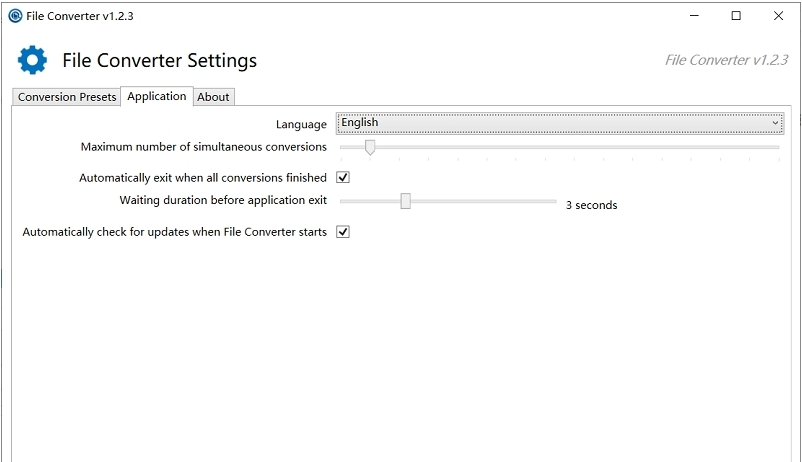Screen dimensions: 802x462
Task: Click the waiting duration slider thumb
Action: (x=405, y=201)
